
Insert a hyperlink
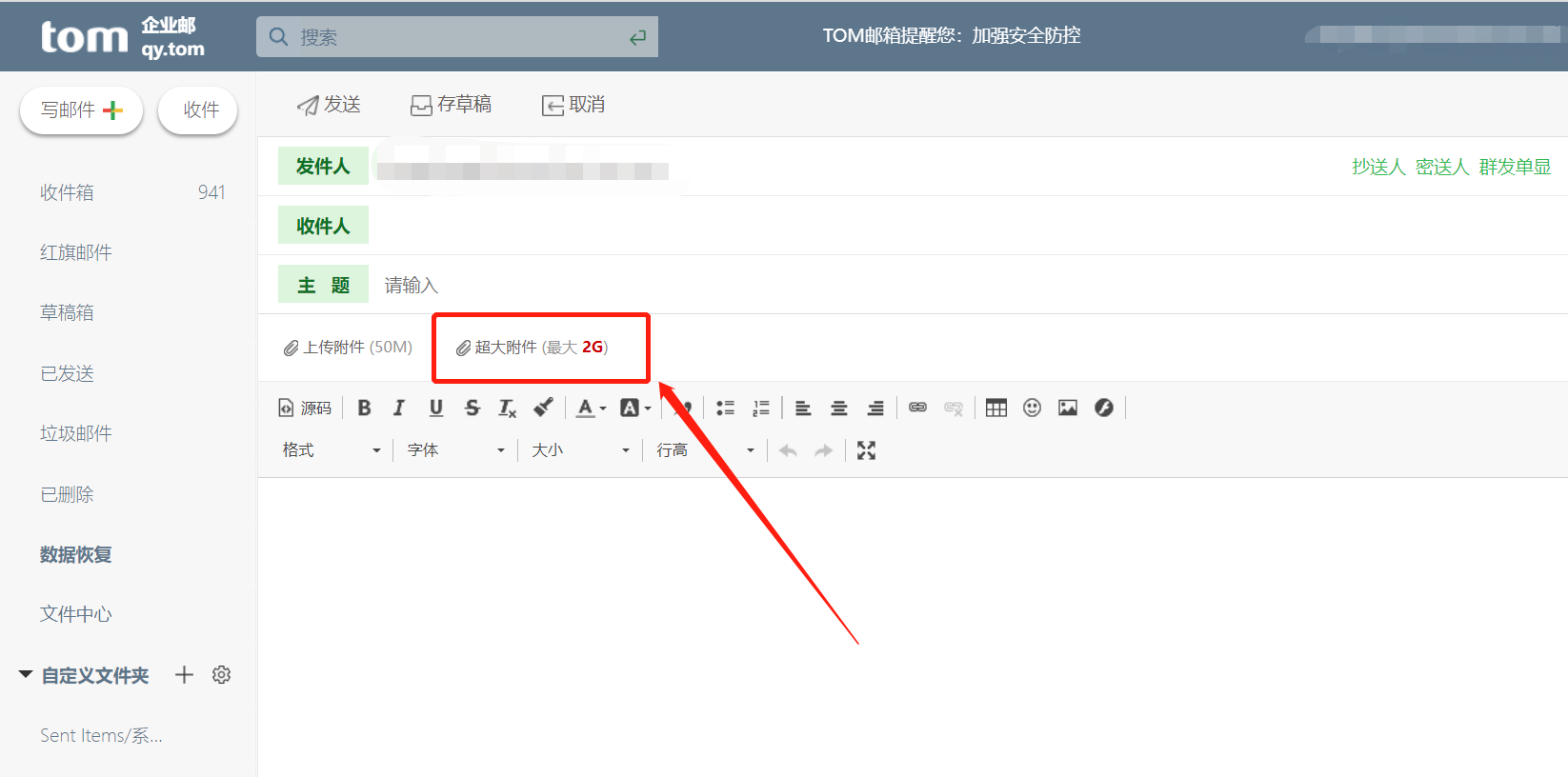click(917, 408)
